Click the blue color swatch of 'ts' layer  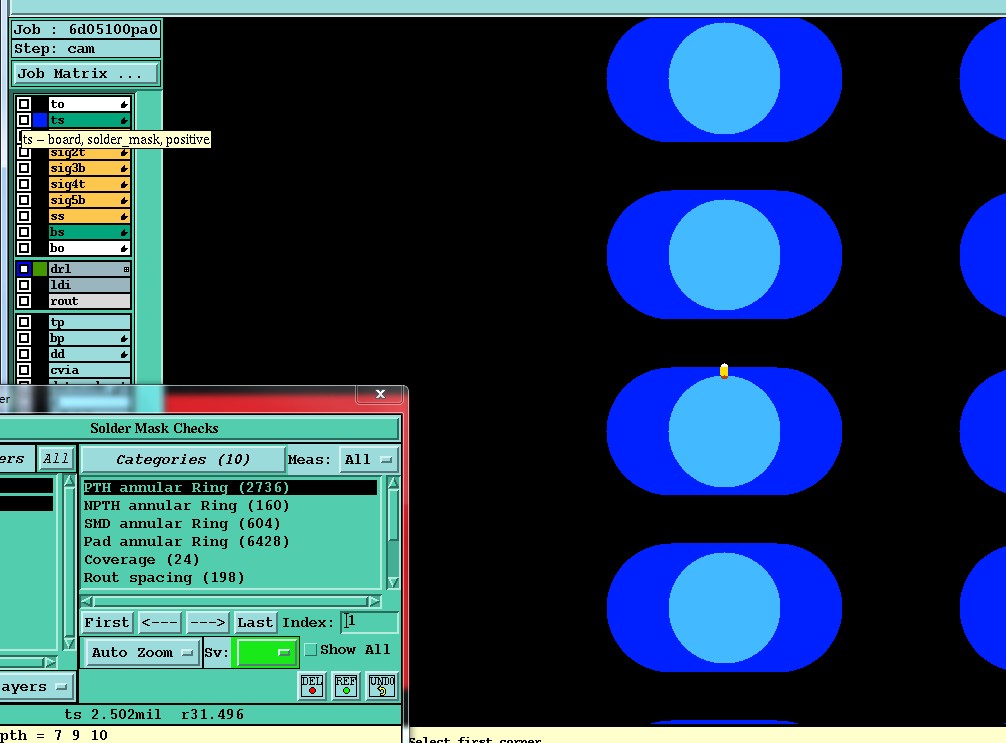coord(40,120)
